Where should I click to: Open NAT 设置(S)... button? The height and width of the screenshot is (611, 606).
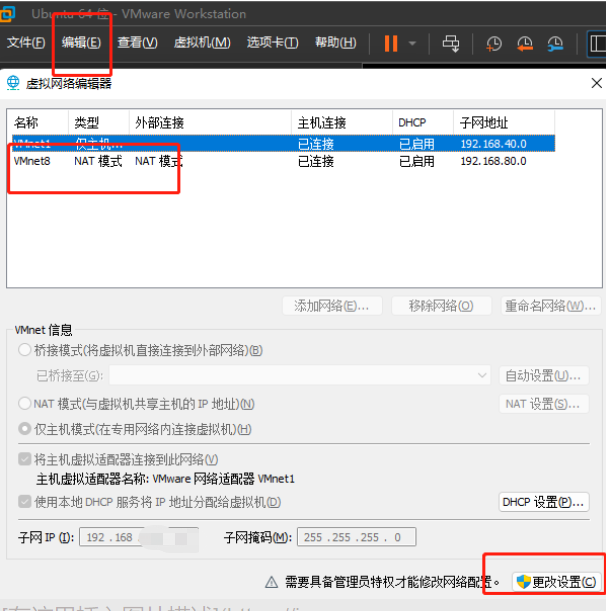click(x=544, y=404)
